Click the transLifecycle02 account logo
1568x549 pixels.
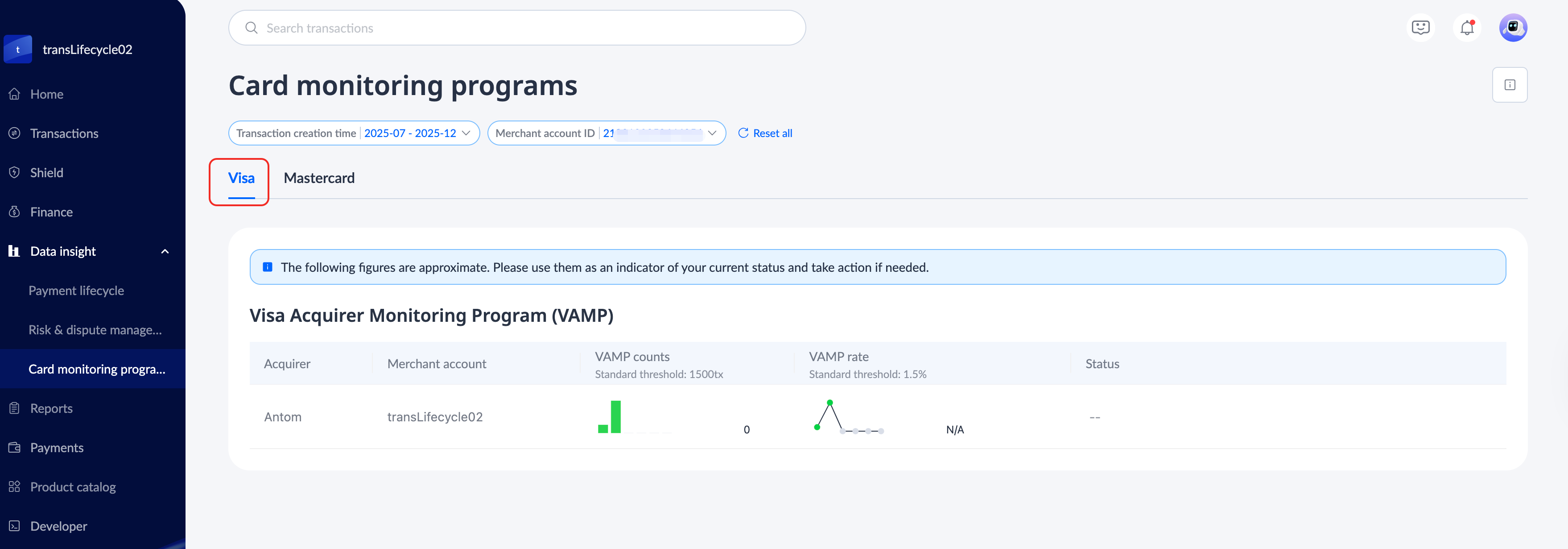[x=18, y=50]
